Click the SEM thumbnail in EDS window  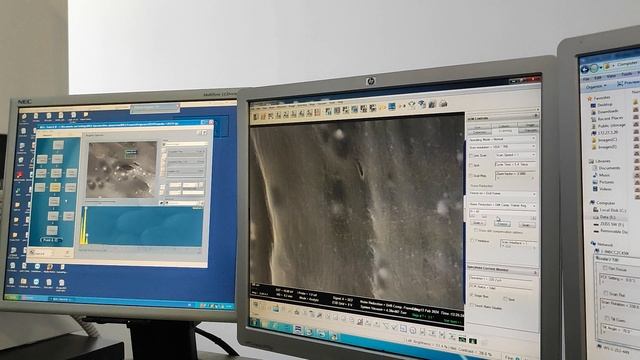[122, 169]
